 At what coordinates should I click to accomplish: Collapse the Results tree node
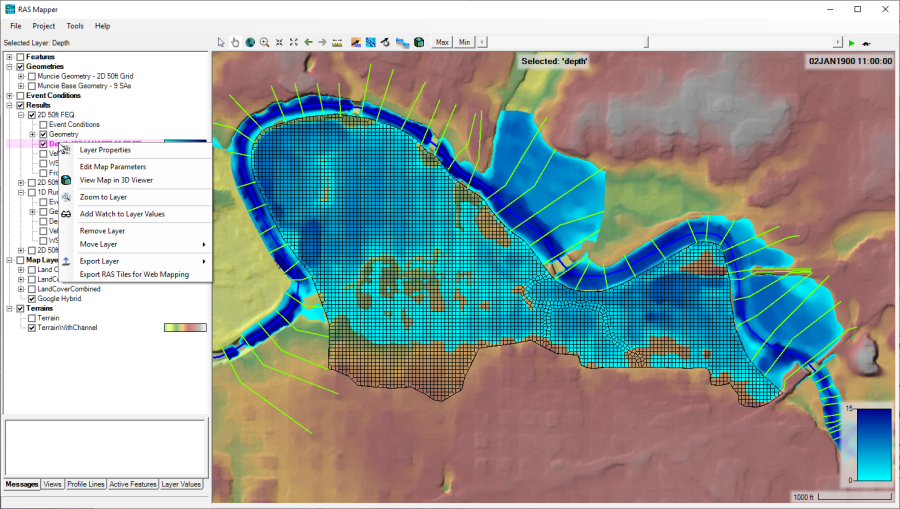pyautogui.click(x=9, y=106)
